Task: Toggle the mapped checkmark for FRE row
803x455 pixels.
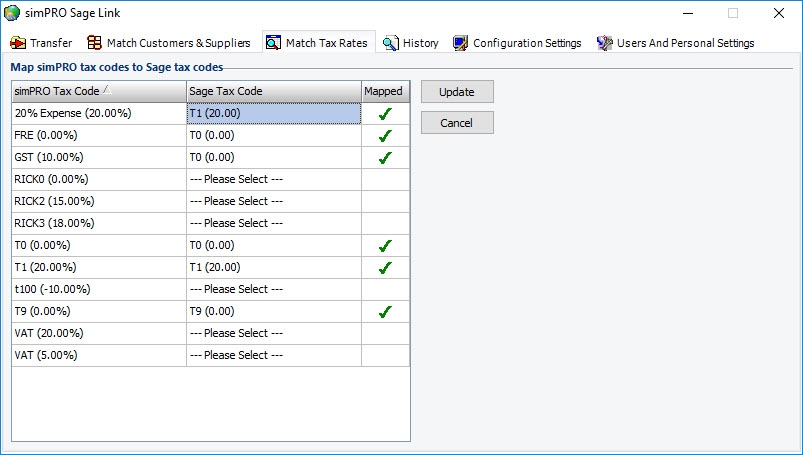Action: pos(385,136)
